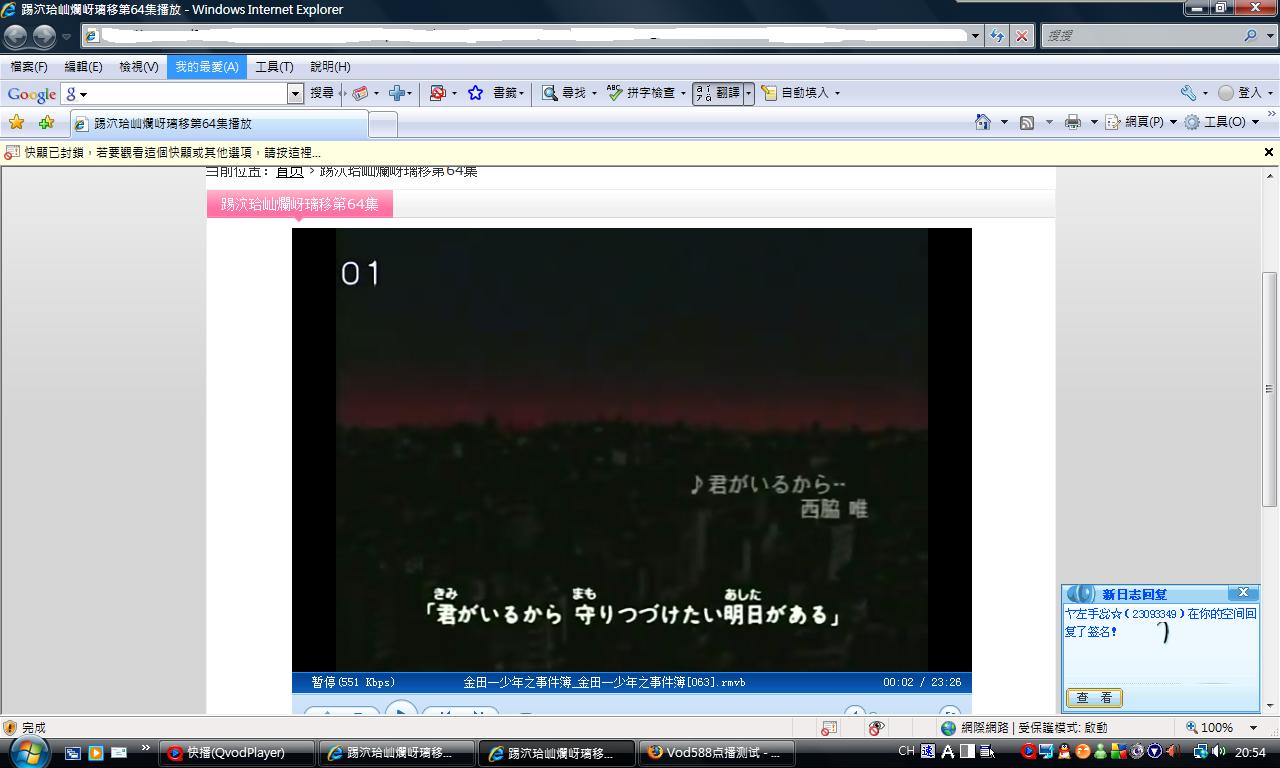
Task: Go back using the IE back arrow
Action: tap(16, 37)
